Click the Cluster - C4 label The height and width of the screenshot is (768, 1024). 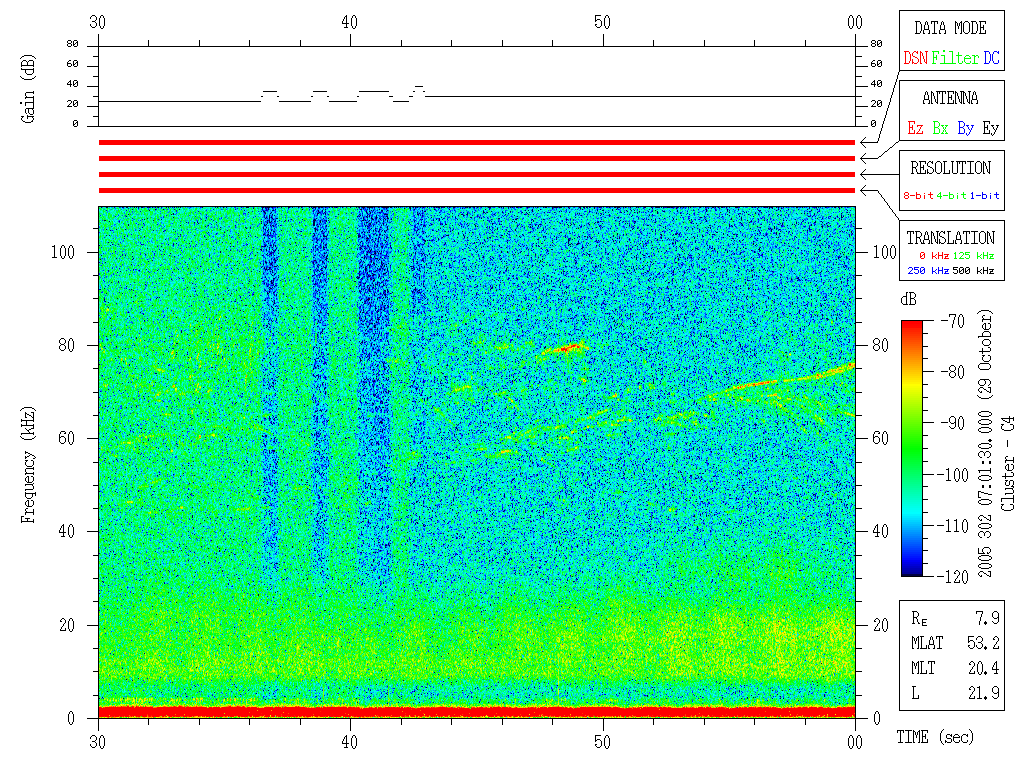coord(1008,463)
